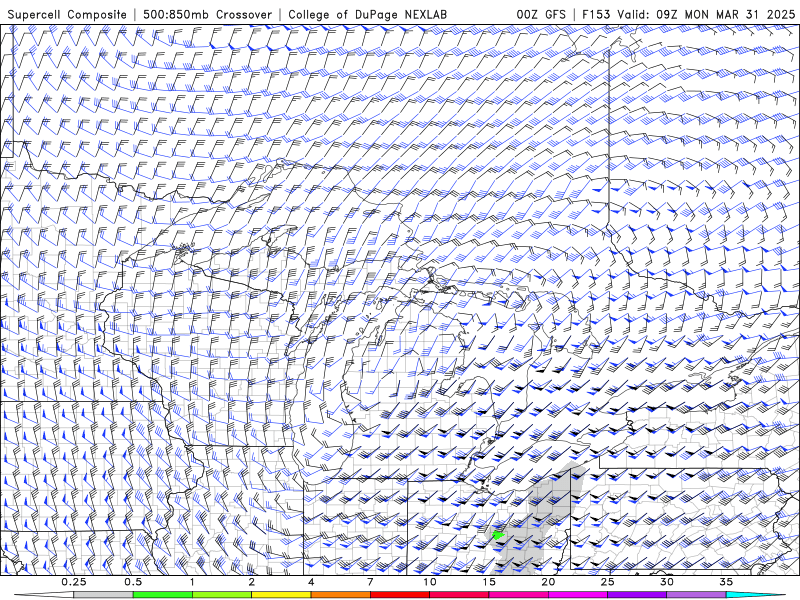Click the '00Z GFS' model run label
The height and width of the screenshot is (600, 800).
coord(541,14)
